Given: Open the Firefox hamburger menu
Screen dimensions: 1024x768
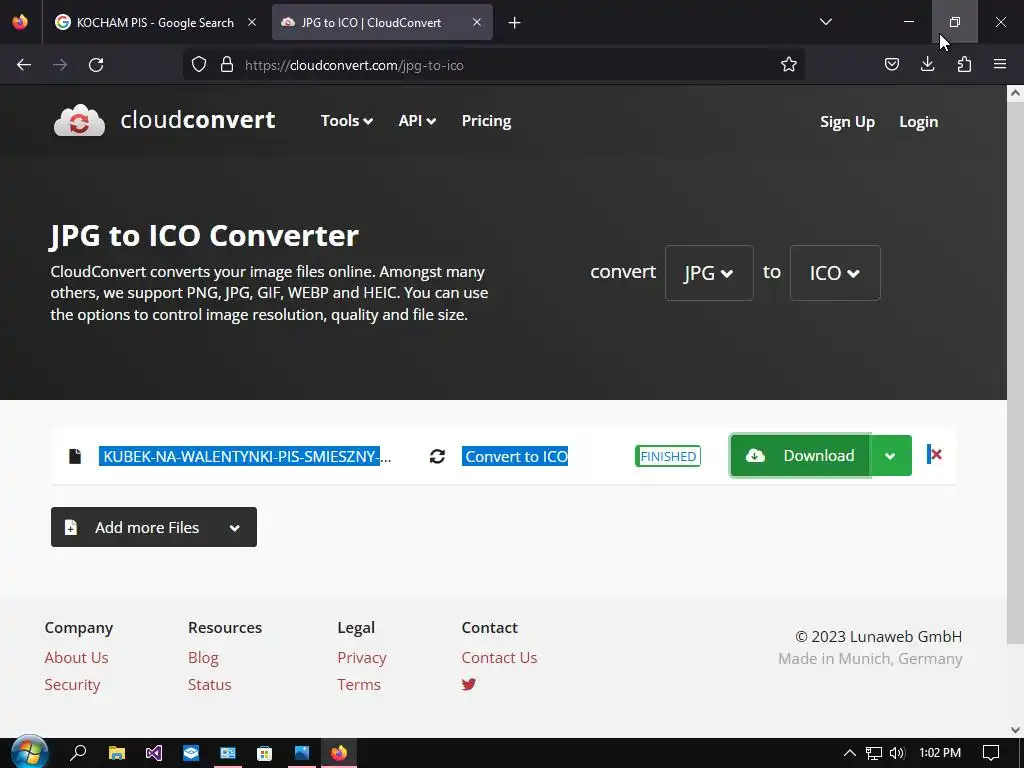Looking at the screenshot, I should [x=1000, y=64].
